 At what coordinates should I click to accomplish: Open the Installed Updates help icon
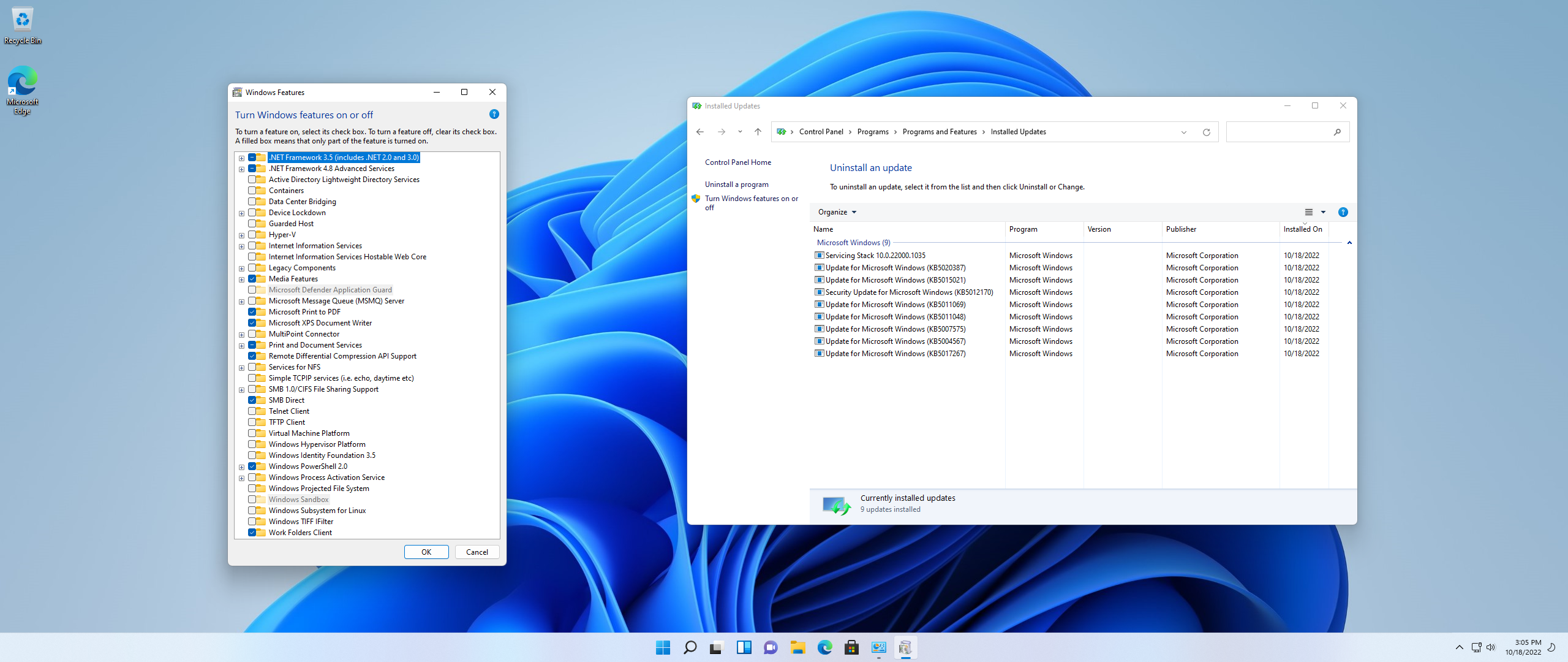[1343, 212]
